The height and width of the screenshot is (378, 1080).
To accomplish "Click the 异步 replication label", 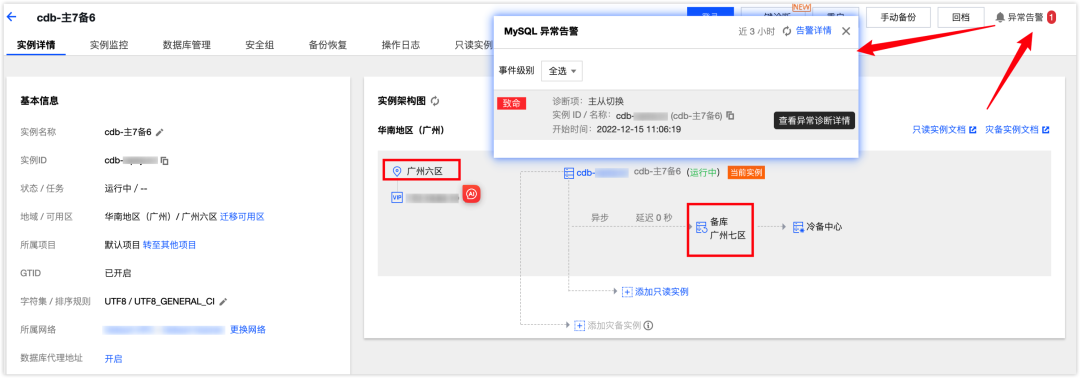I will (x=601, y=217).
